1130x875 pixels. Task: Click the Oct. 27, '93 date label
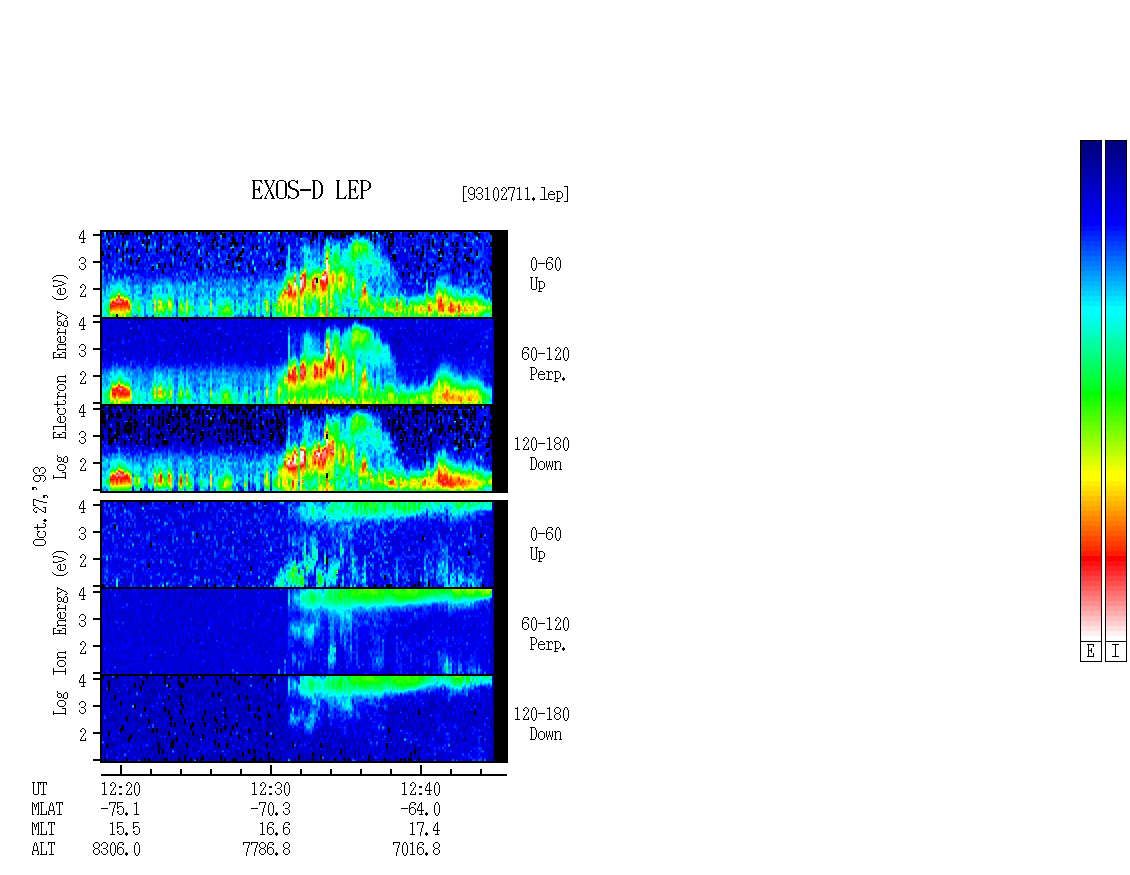[x=40, y=506]
